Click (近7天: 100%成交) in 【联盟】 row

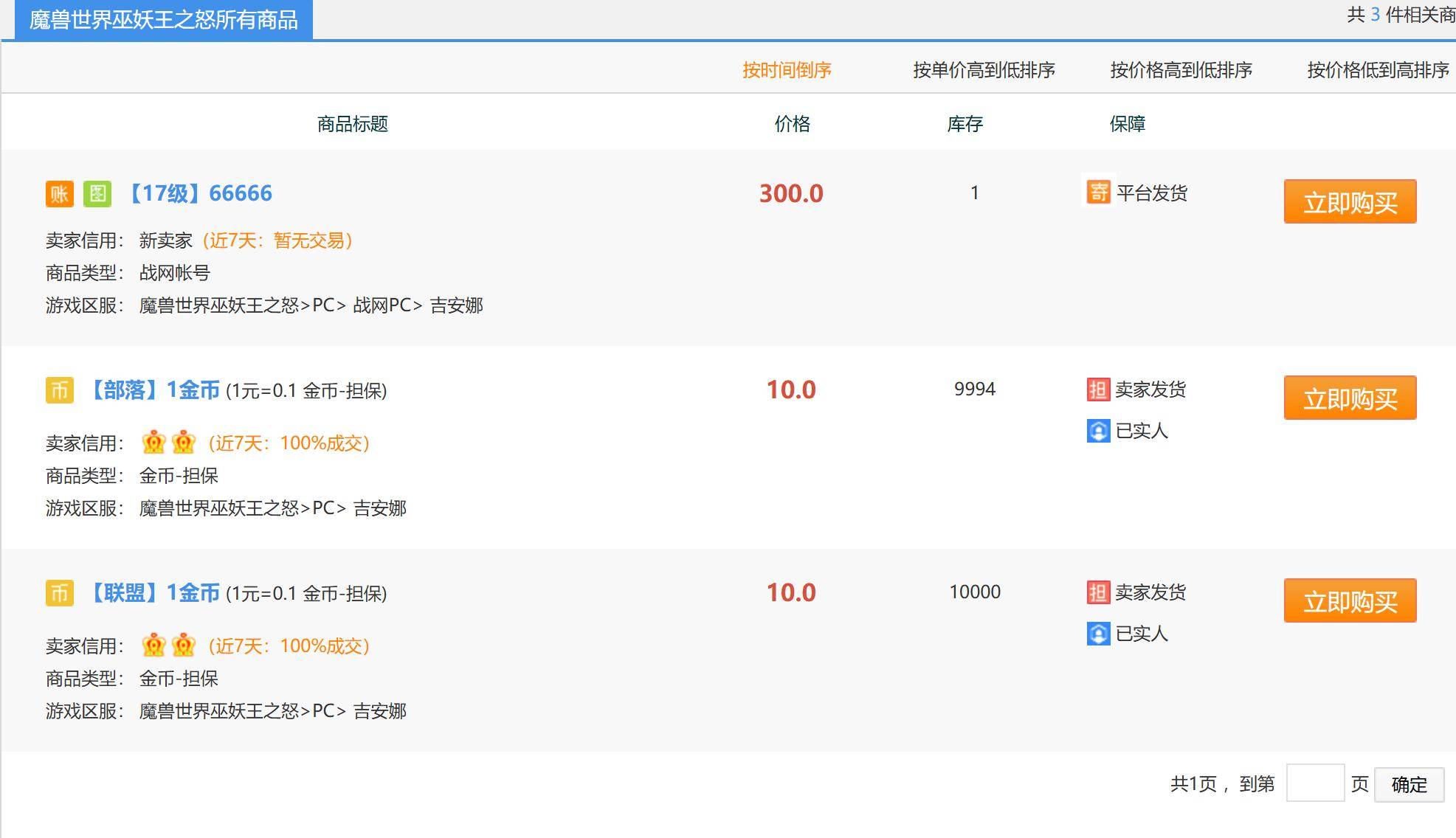coord(289,646)
